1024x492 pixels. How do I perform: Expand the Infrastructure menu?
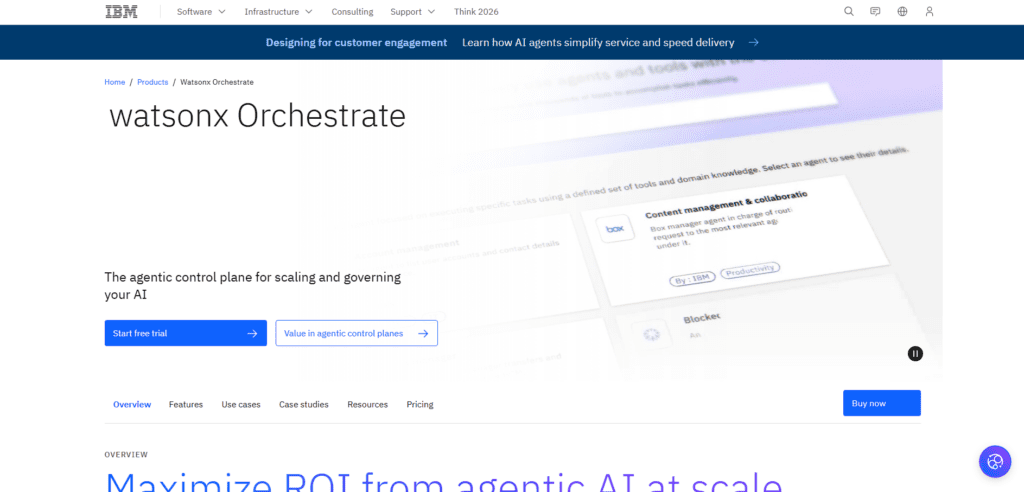(278, 12)
